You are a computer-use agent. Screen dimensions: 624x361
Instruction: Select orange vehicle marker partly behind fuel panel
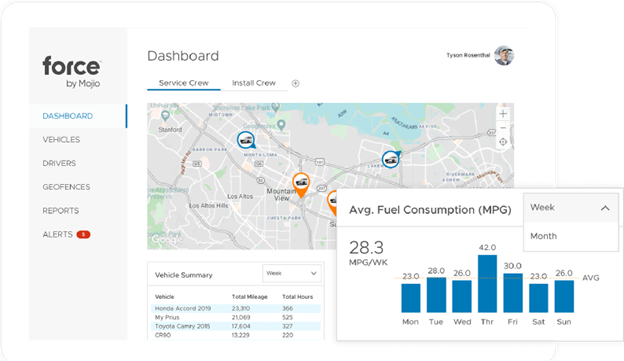pos(332,202)
